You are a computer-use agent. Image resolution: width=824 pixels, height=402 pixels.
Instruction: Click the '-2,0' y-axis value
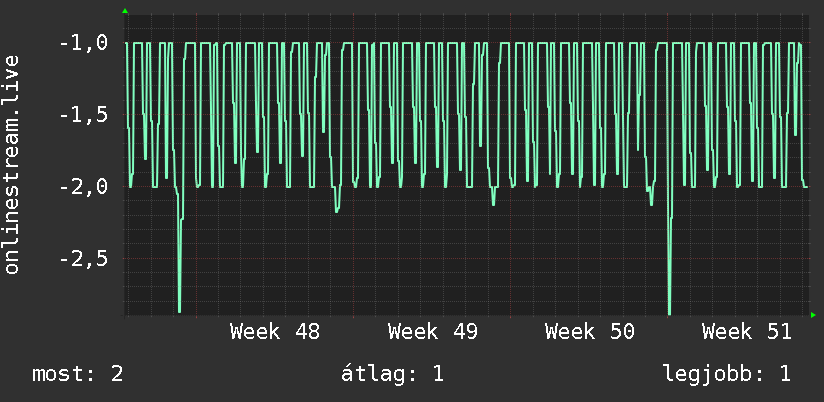(x=84, y=187)
